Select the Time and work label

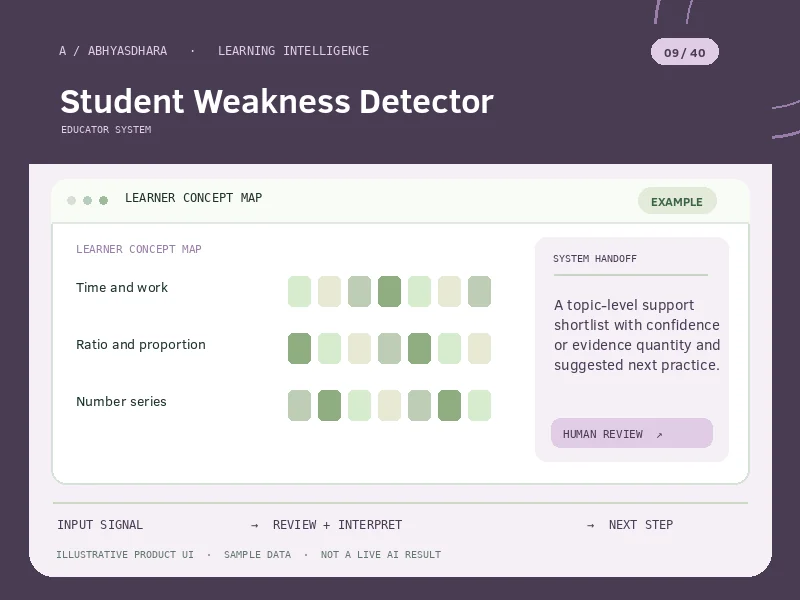122,288
